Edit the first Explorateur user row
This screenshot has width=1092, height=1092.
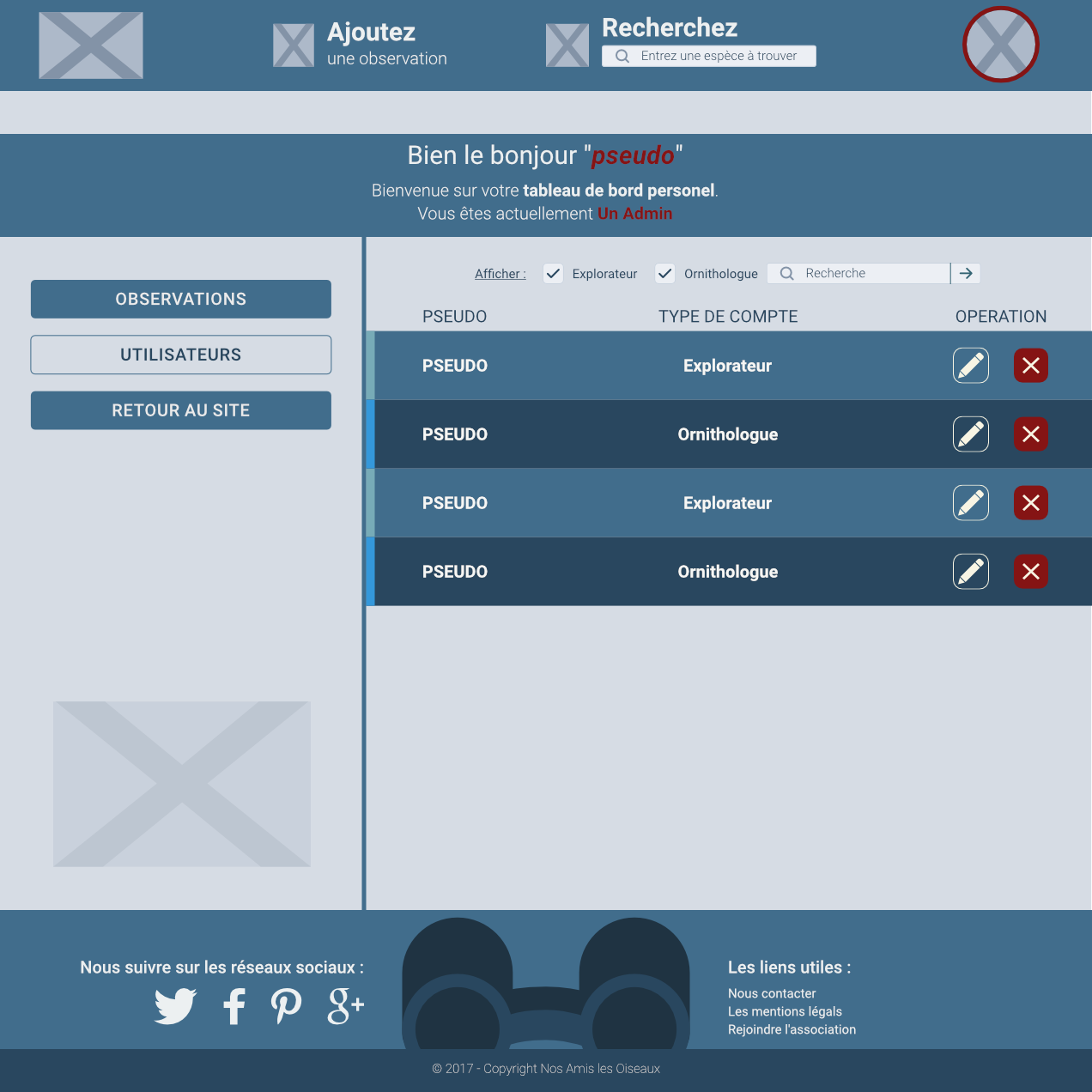tap(971, 366)
